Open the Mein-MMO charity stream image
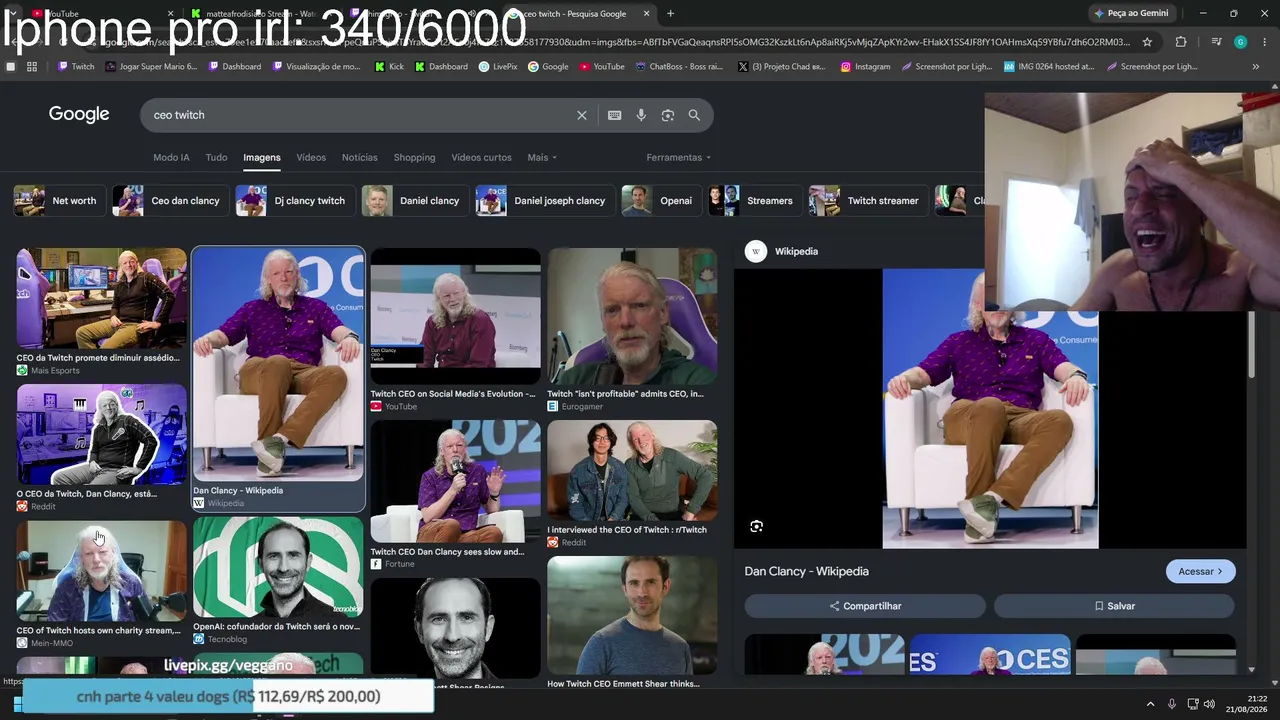The height and width of the screenshot is (720, 1280). click(x=101, y=571)
